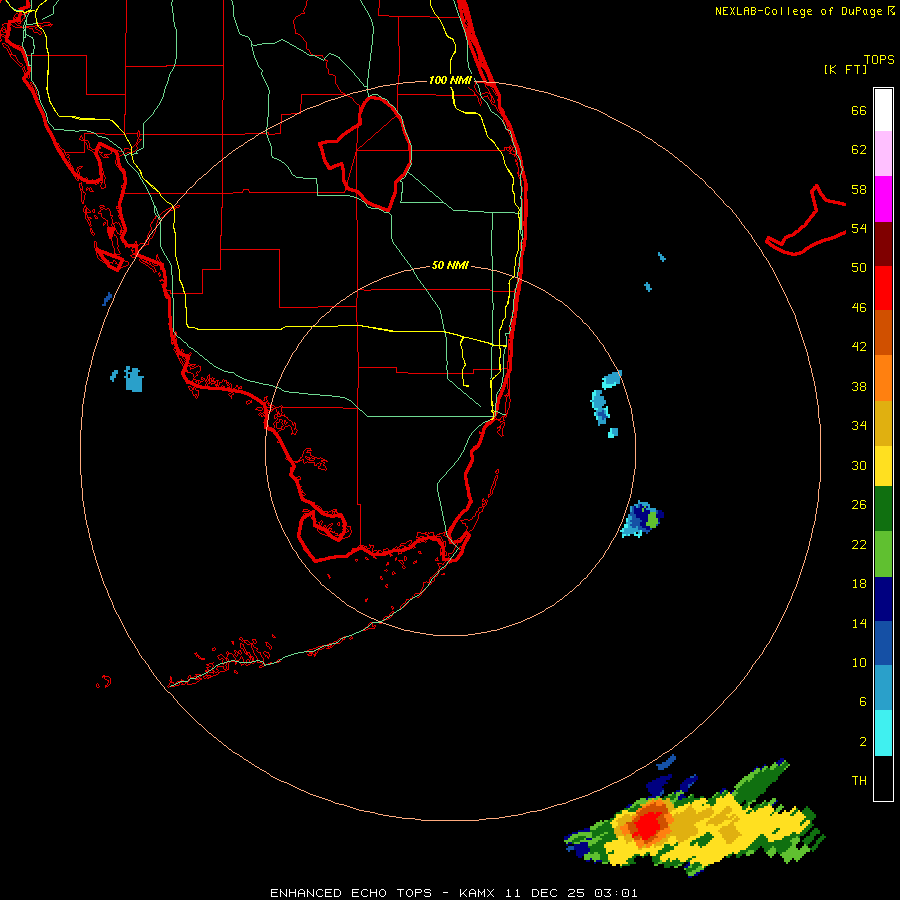
Task: Click the 50 legend value
Action: [859, 268]
